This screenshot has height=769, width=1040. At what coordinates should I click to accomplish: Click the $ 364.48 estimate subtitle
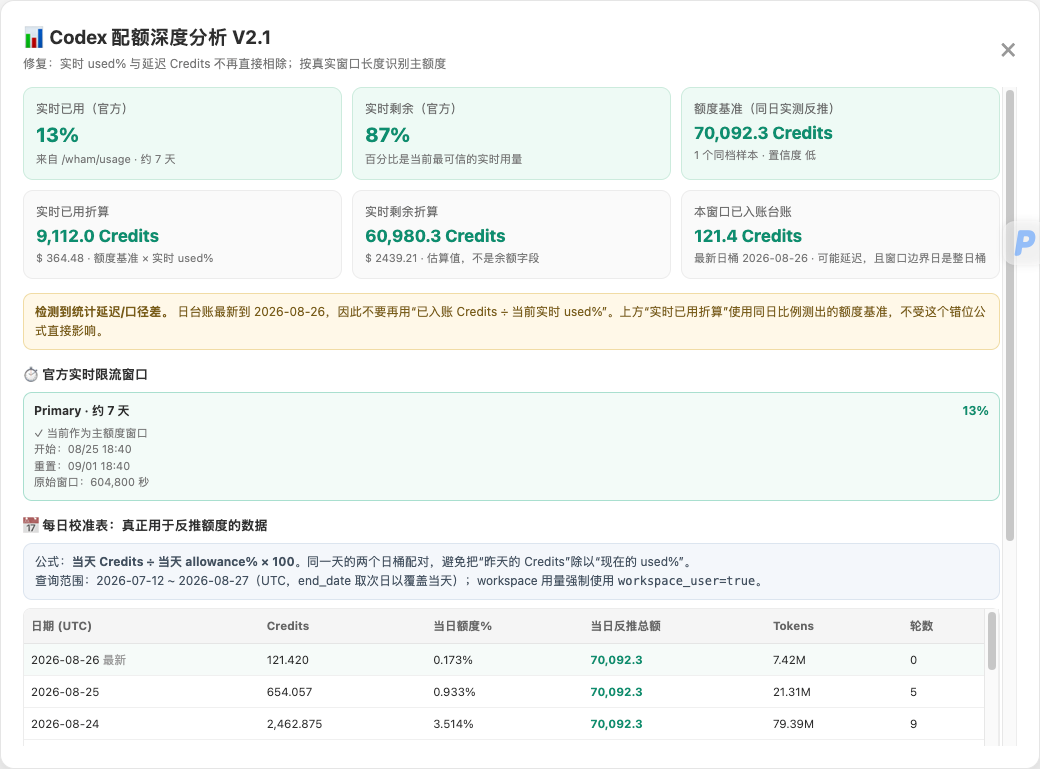(125, 258)
